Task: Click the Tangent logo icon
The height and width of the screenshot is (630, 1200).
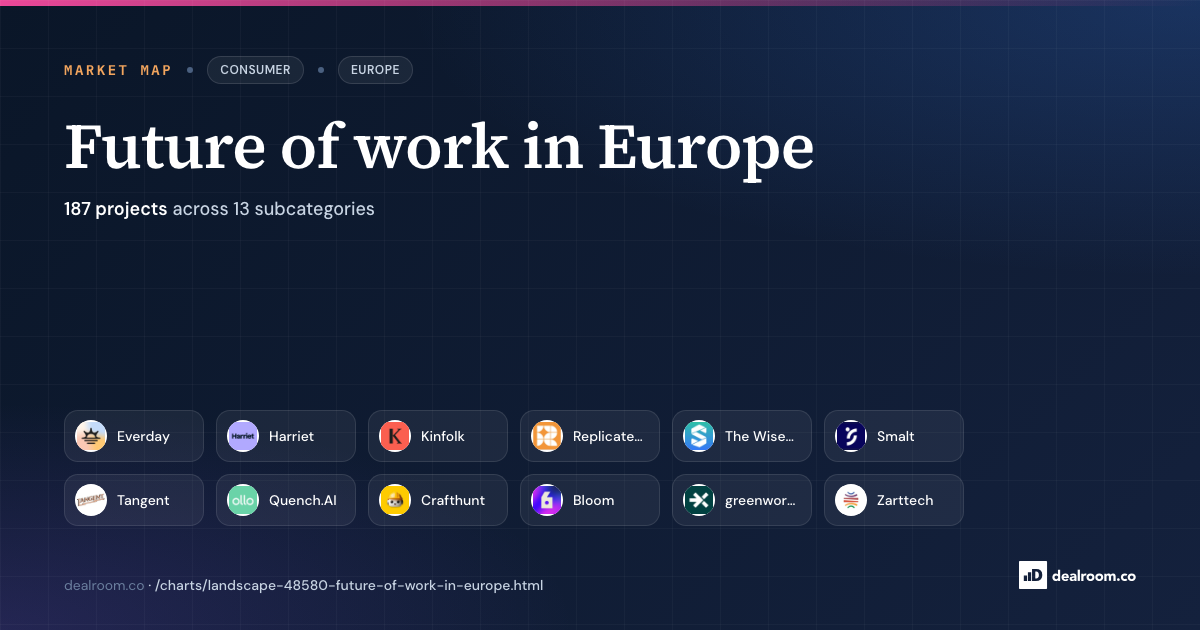Action: tap(91, 500)
